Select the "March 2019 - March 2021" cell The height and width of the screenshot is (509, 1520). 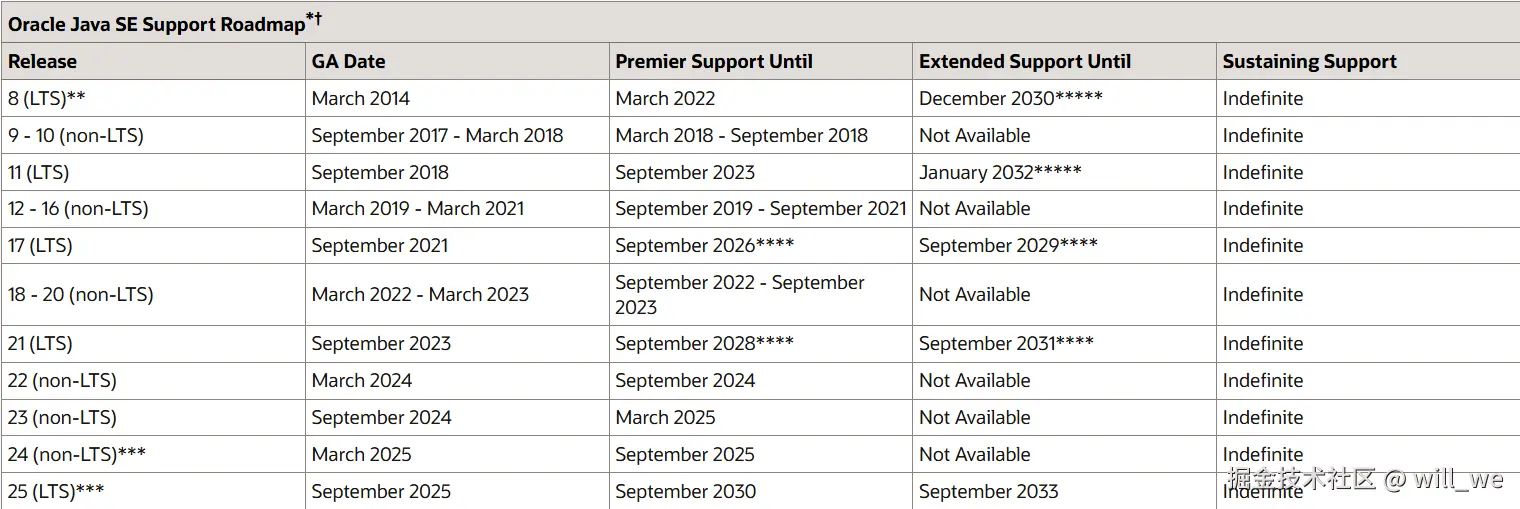(417, 208)
